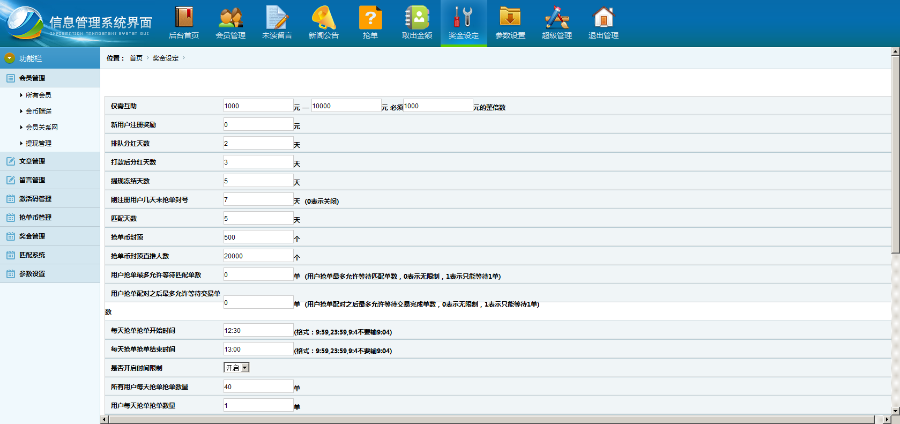The width and height of the screenshot is (900, 424).
Task: Collapse the 功能栏 sidebar header arrow
Action: (x=10, y=58)
